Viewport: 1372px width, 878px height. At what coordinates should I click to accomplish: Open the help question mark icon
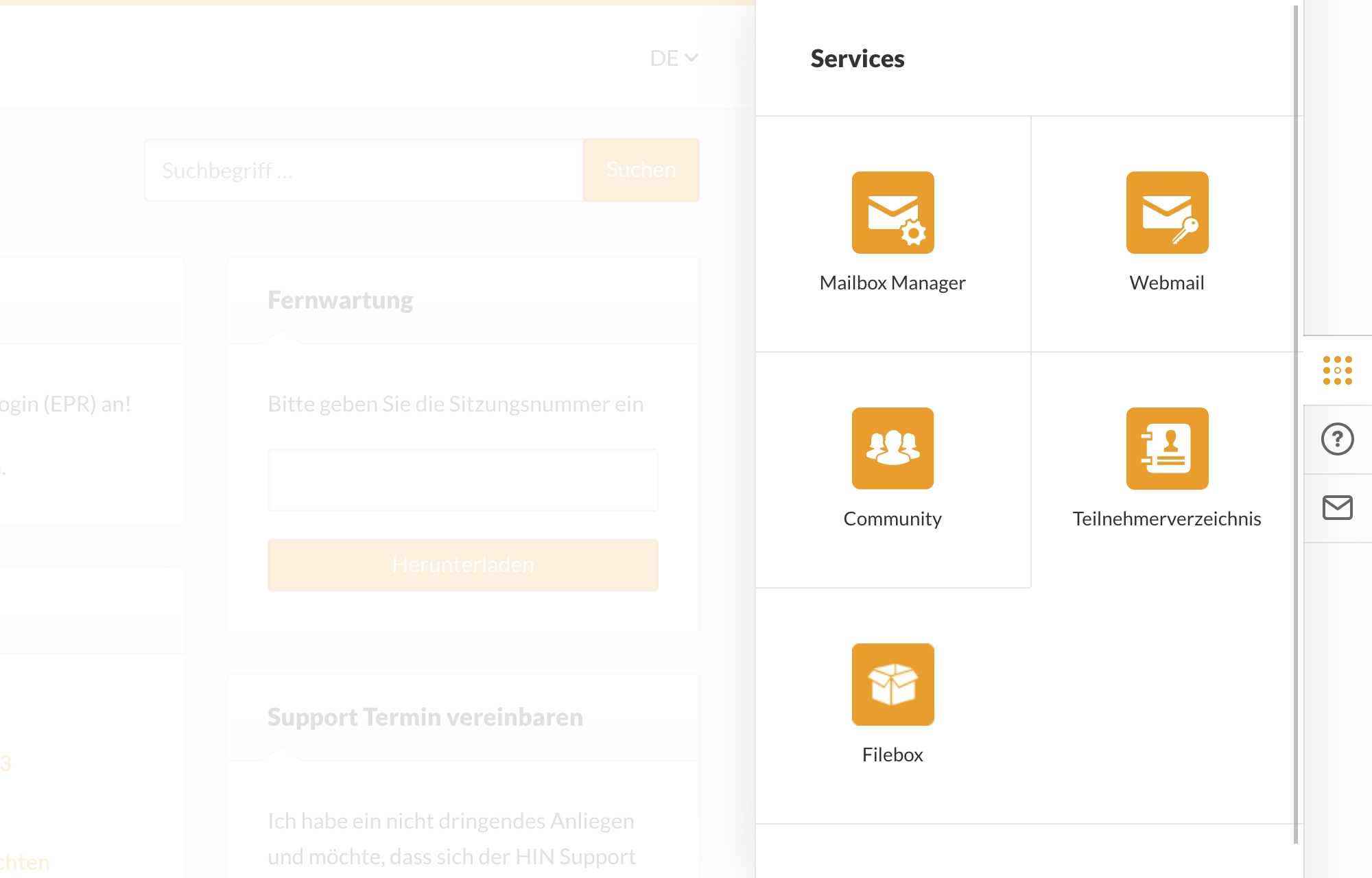click(x=1337, y=439)
